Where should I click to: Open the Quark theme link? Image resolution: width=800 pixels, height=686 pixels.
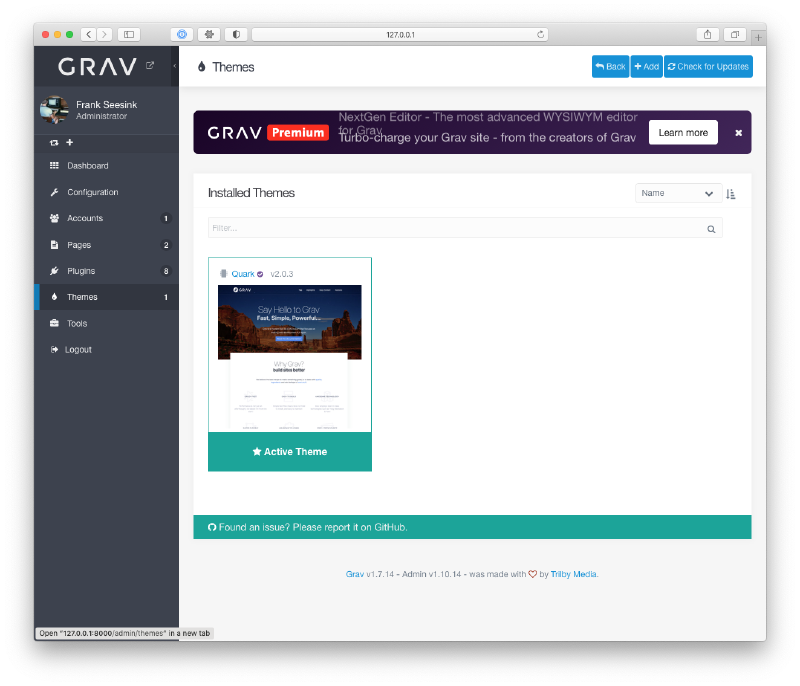coord(243,273)
